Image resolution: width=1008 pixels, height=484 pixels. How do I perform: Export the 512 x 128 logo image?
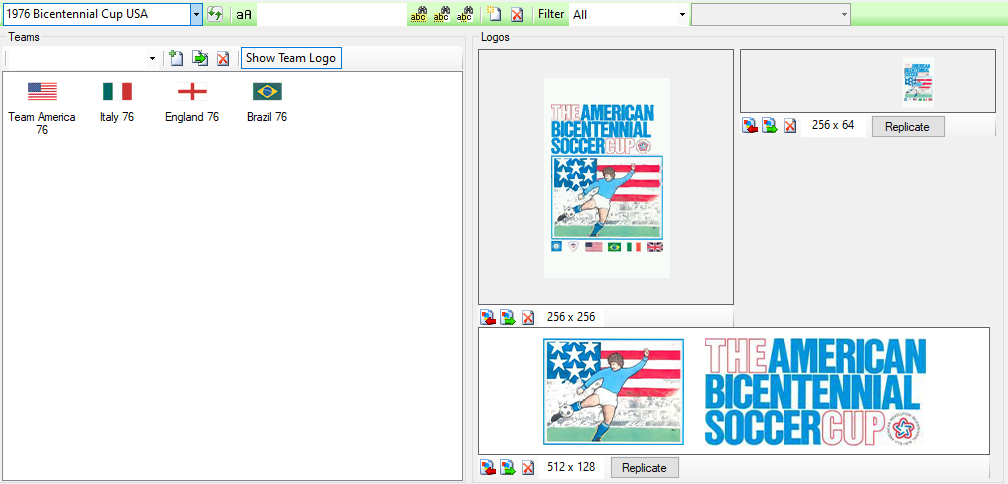508,467
